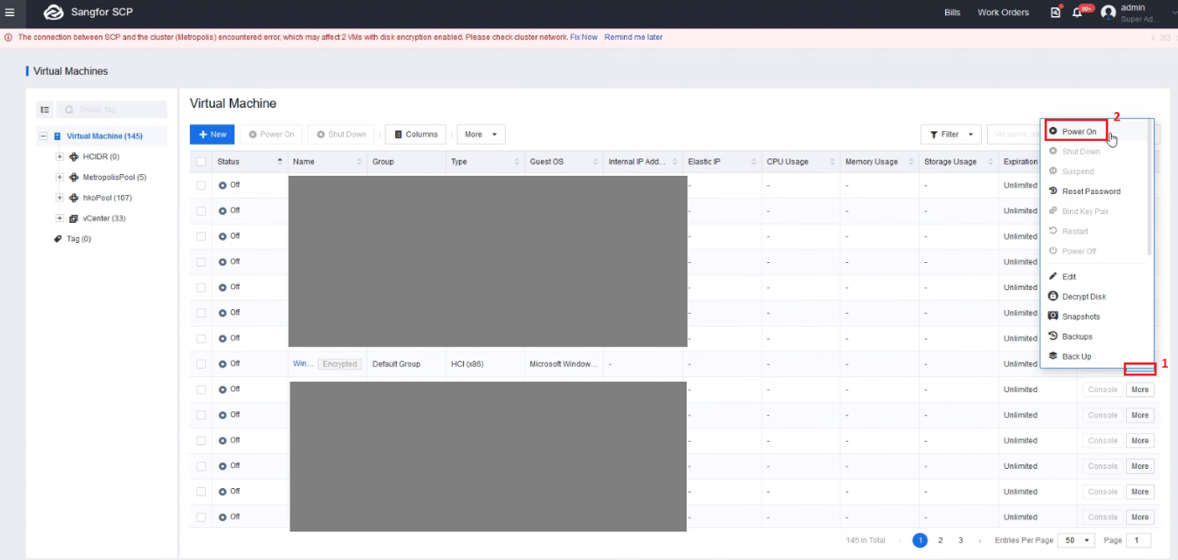Click the admin user avatar icon
1178x560 pixels.
pyautogui.click(x=1108, y=13)
